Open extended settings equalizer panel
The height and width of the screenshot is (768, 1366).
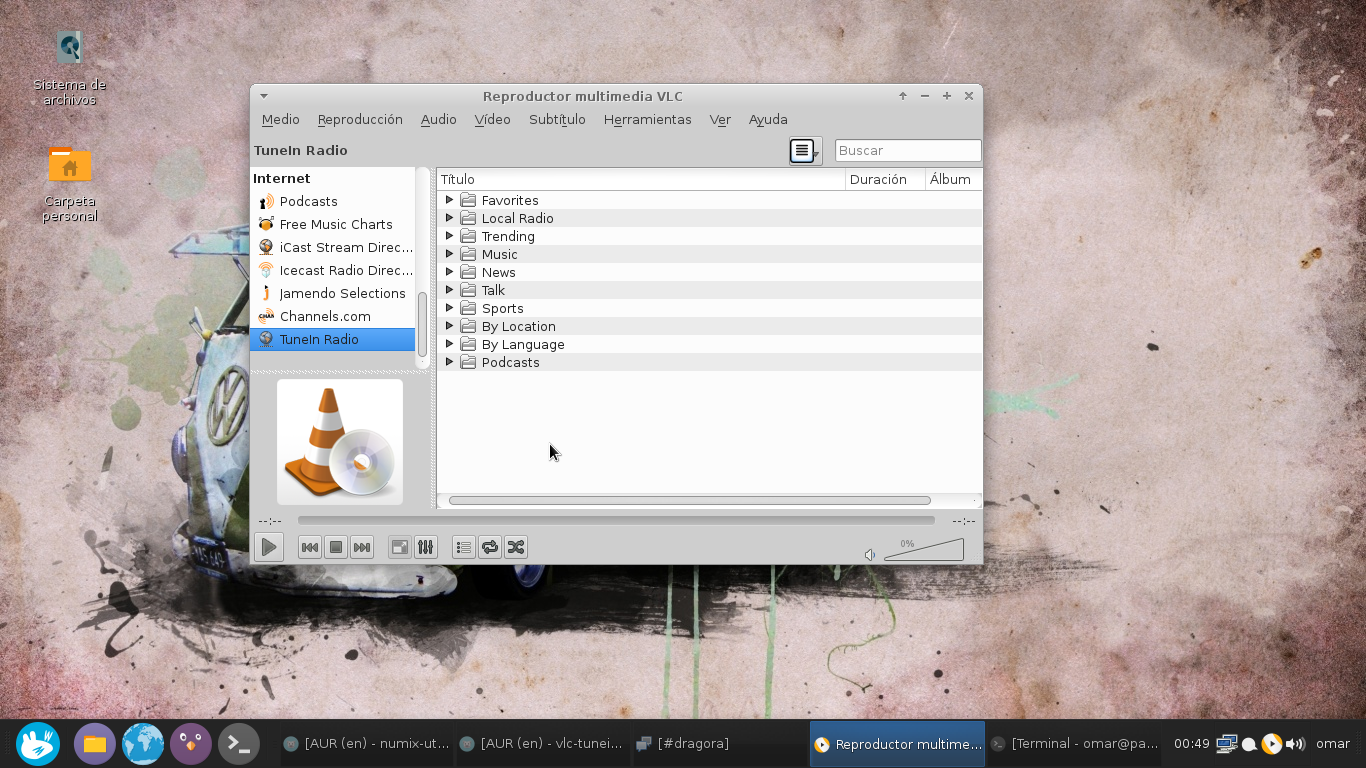tap(425, 547)
